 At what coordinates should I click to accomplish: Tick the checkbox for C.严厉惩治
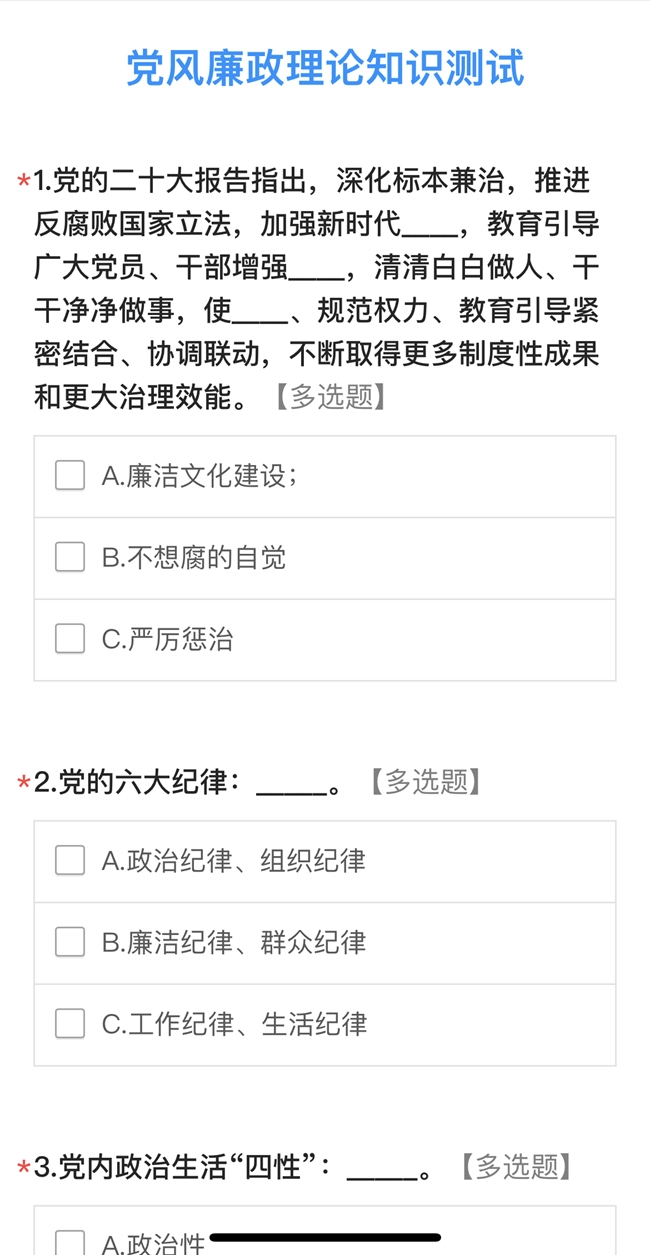click(70, 638)
